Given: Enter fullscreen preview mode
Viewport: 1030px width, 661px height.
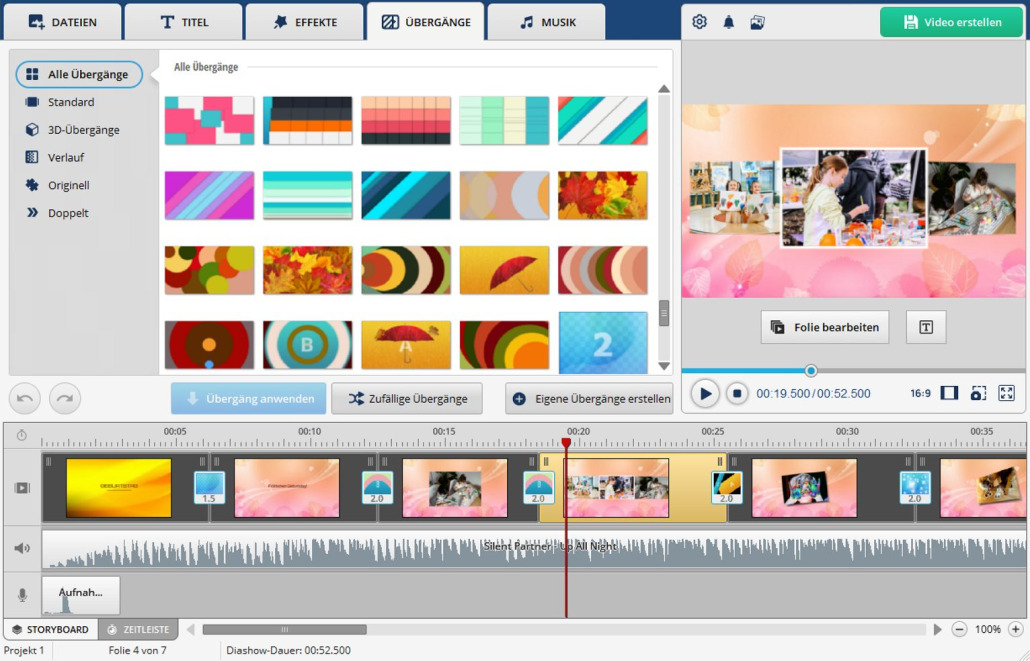Looking at the screenshot, I should pos(1006,394).
